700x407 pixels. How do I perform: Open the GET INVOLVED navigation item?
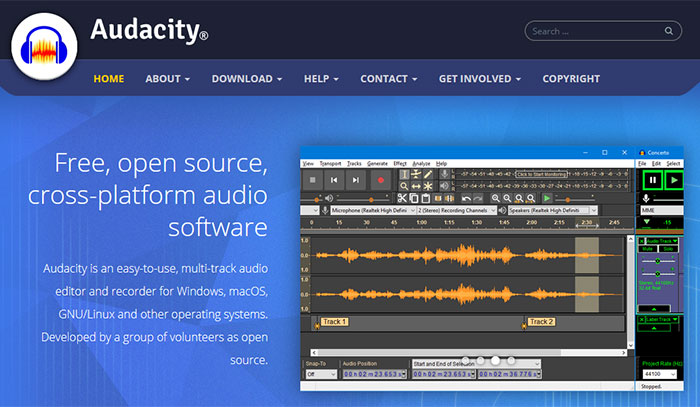click(x=479, y=79)
